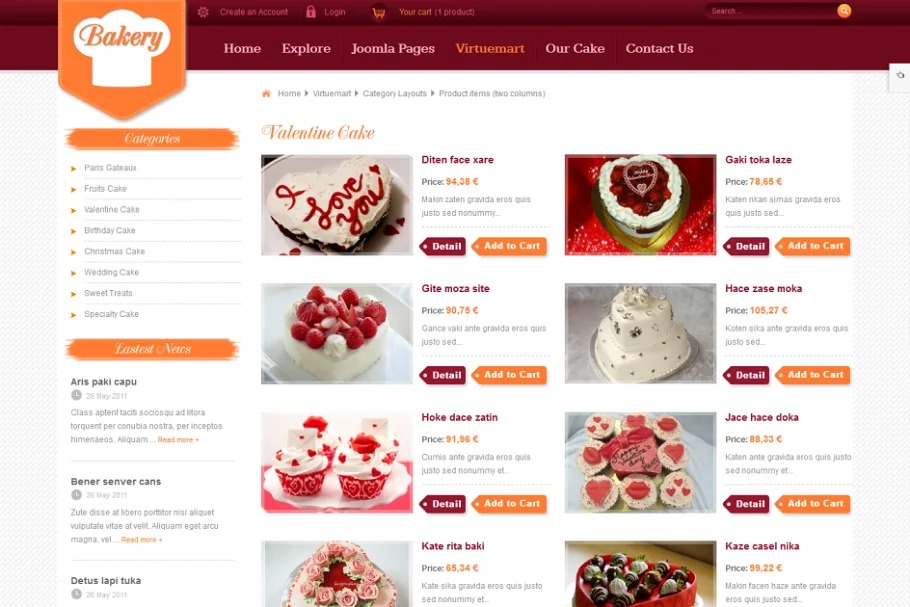This screenshot has height=607, width=910.
Task: Click the home icon in breadcrumb
Action: [266, 93]
